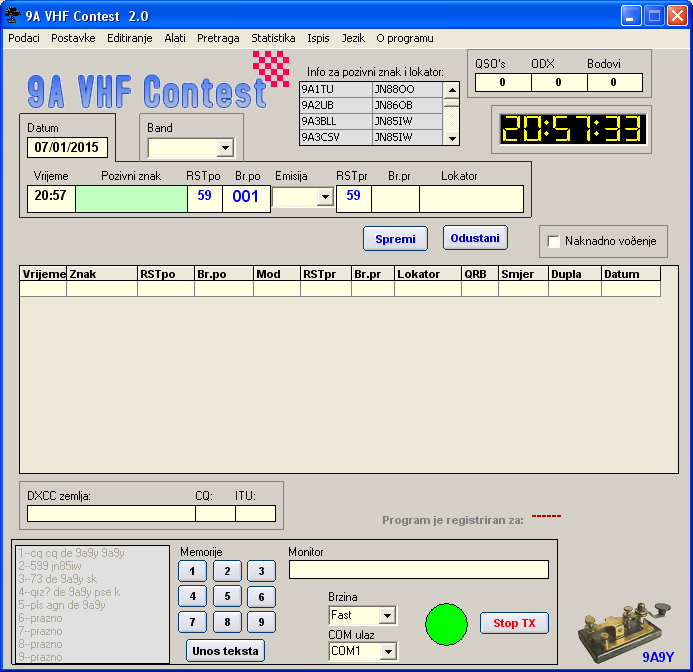Click the Lokator input field
The width and height of the screenshot is (693, 672).
tap(472, 199)
